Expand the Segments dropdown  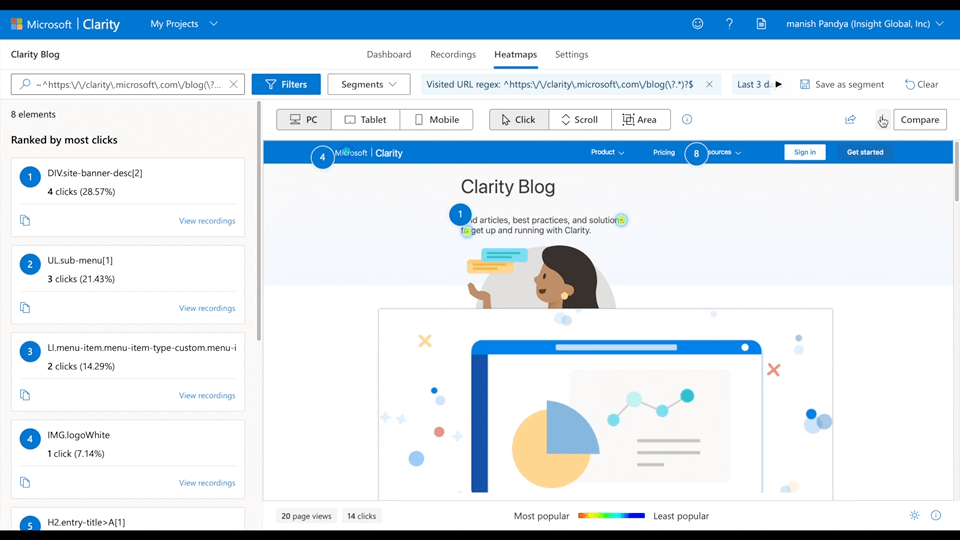[x=368, y=85]
